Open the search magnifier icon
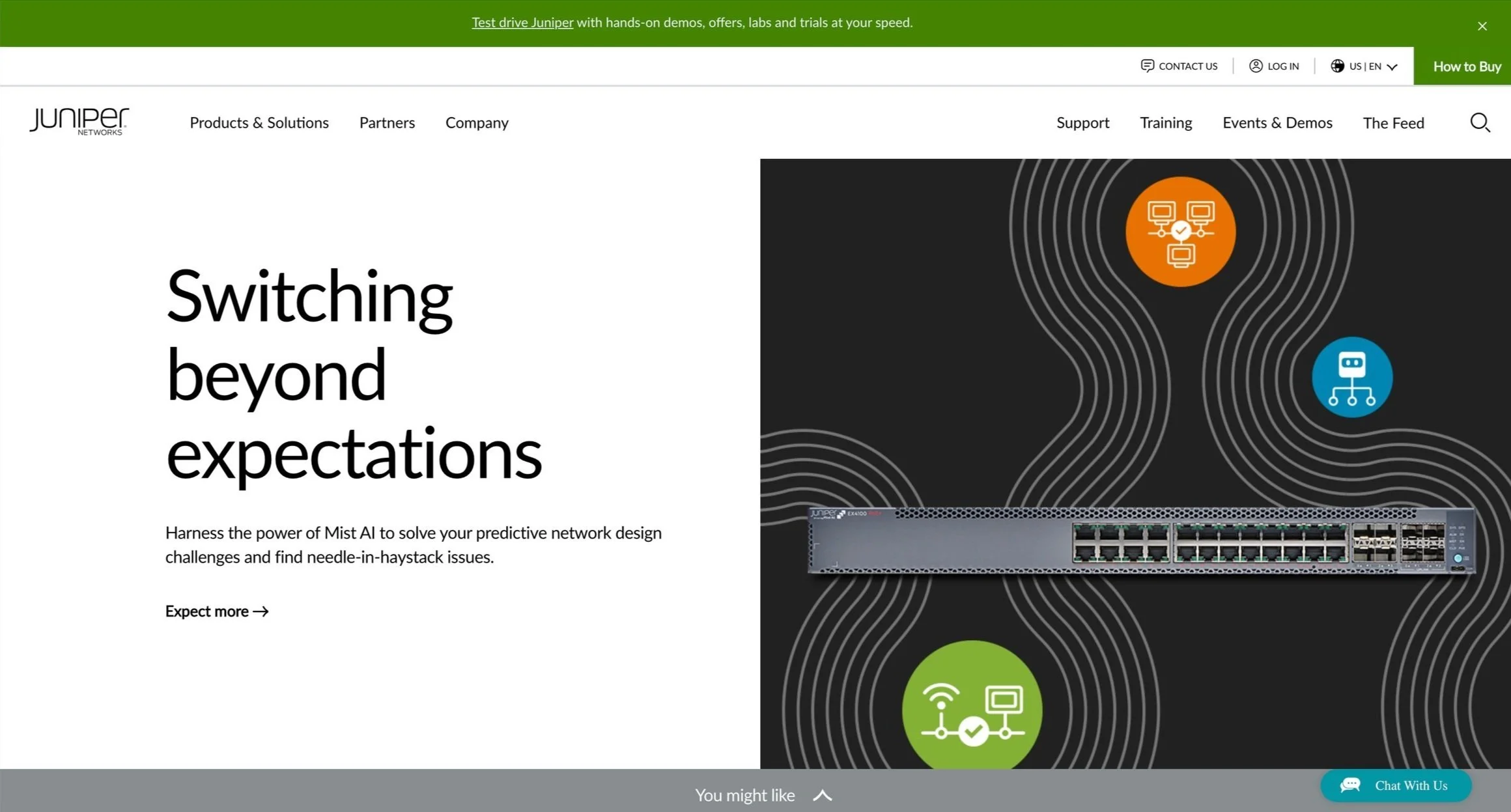1511x812 pixels. [x=1480, y=122]
